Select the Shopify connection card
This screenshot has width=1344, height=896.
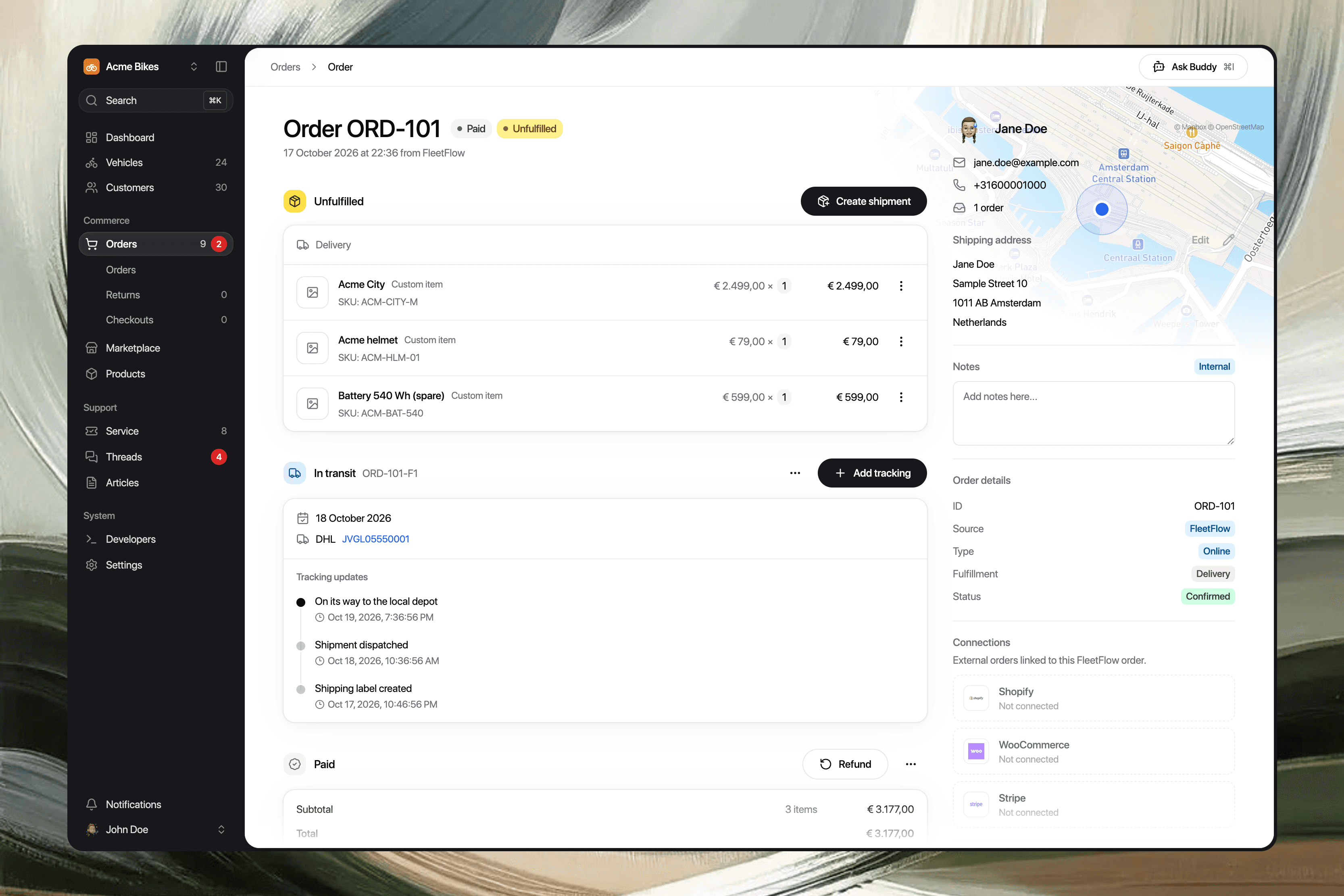1094,698
